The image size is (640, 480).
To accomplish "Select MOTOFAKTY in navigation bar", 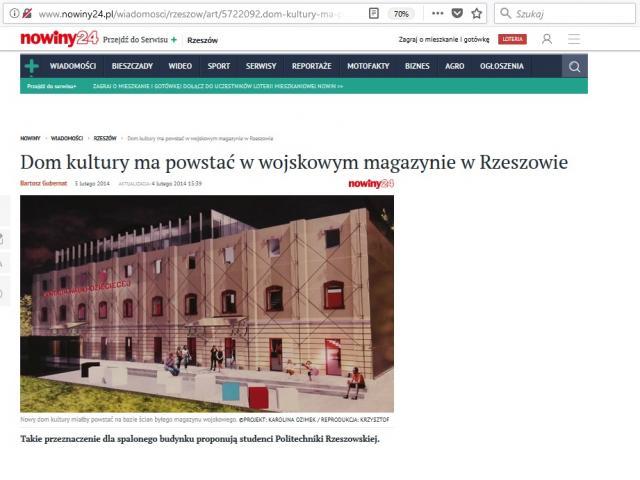I will coord(367,67).
